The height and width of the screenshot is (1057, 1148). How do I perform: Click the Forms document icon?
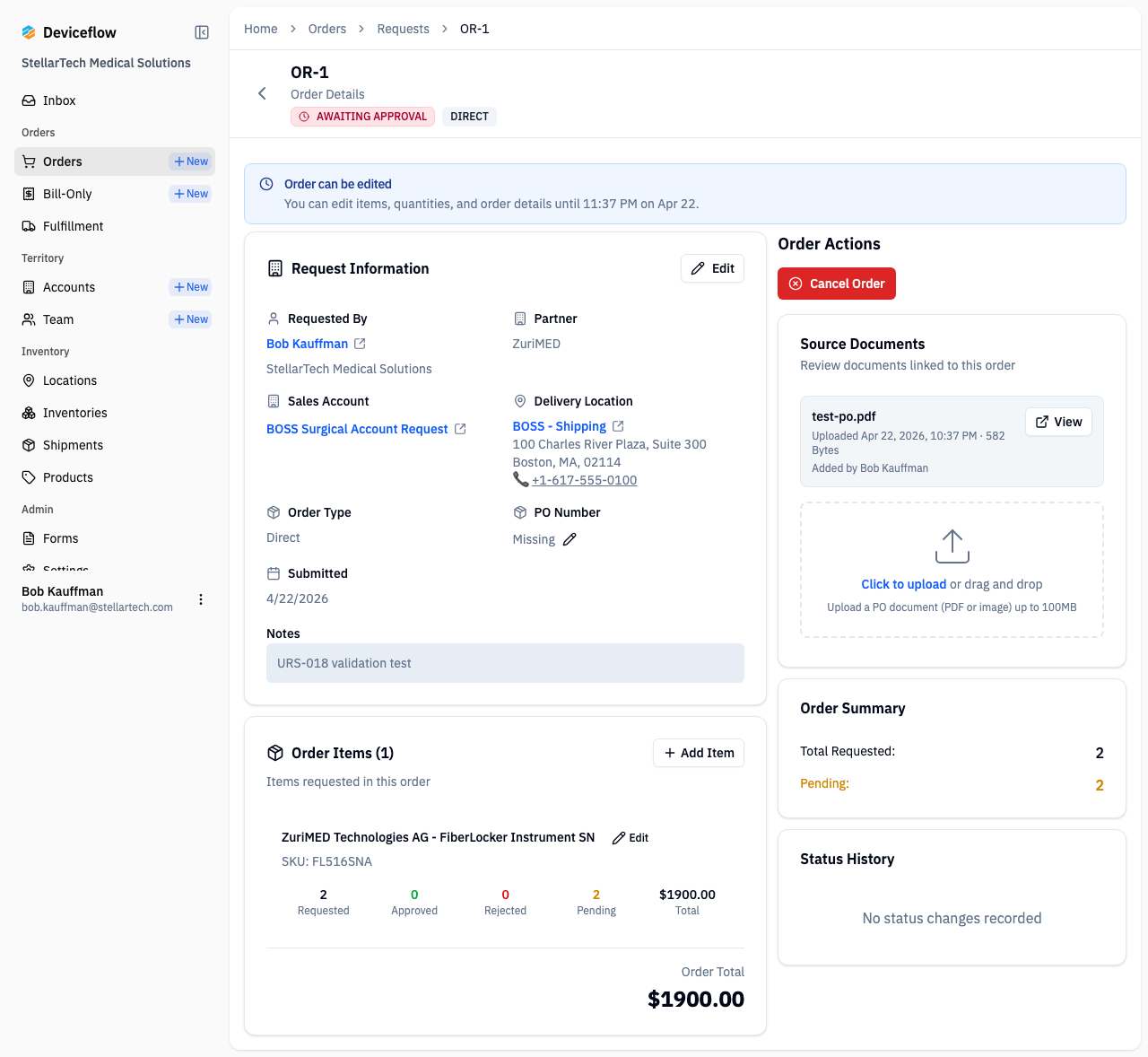click(29, 538)
